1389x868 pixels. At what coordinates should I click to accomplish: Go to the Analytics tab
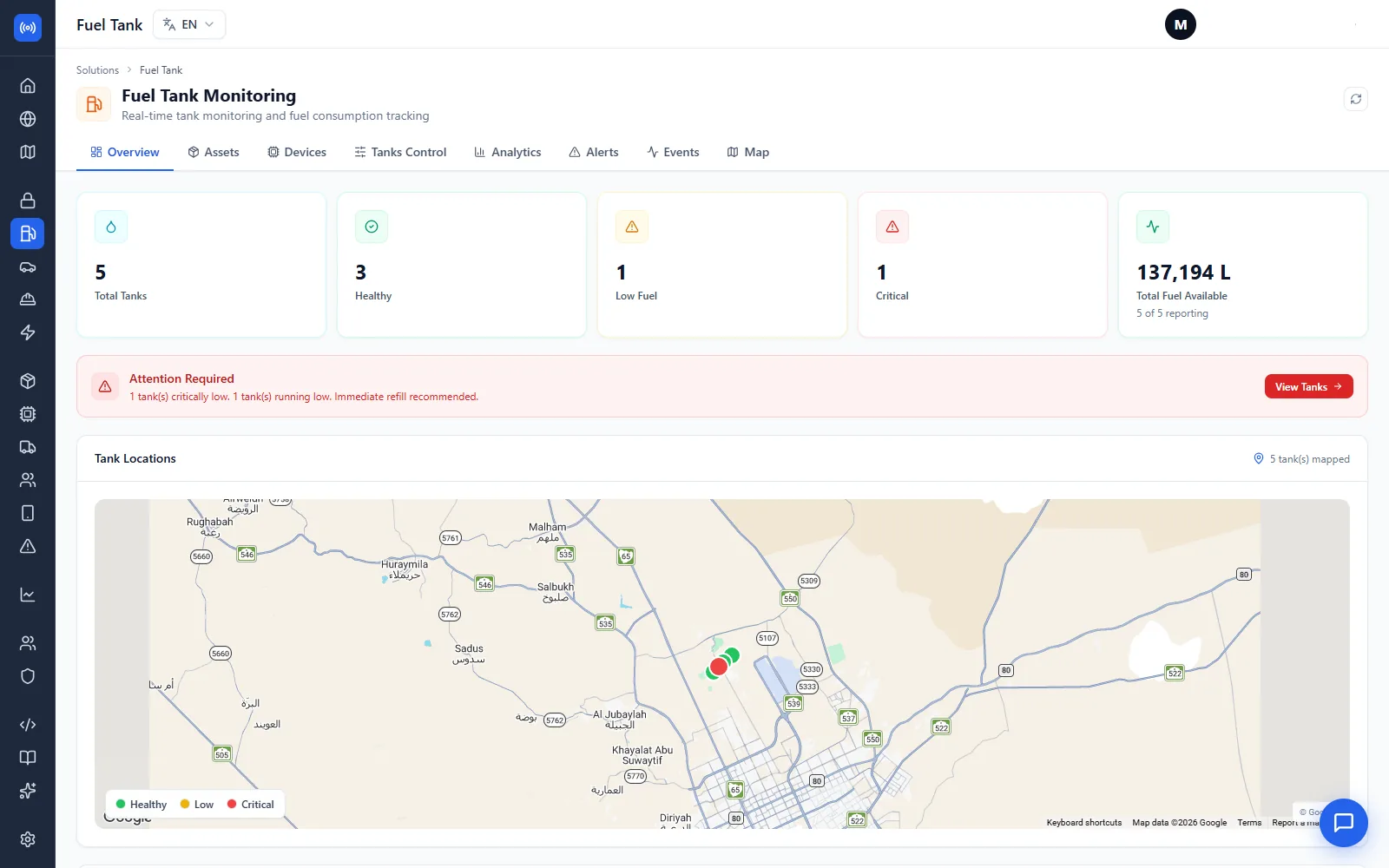(508, 152)
